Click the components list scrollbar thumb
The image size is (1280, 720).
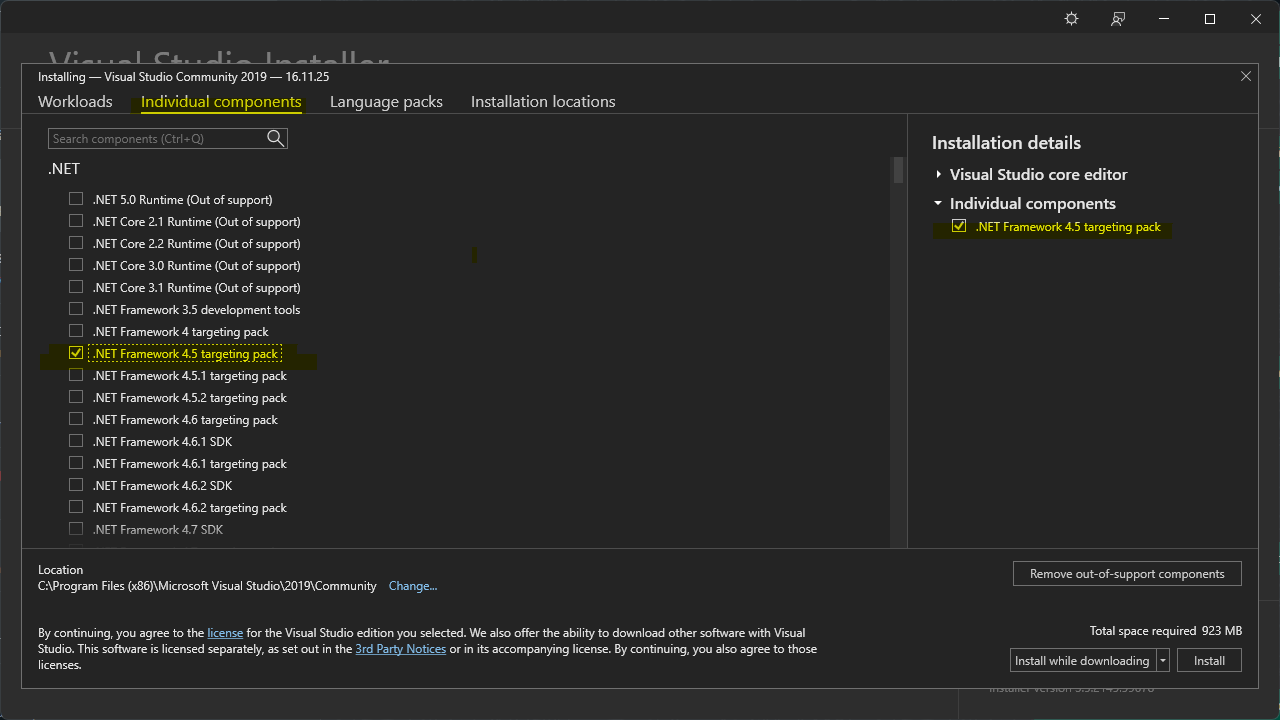click(898, 170)
